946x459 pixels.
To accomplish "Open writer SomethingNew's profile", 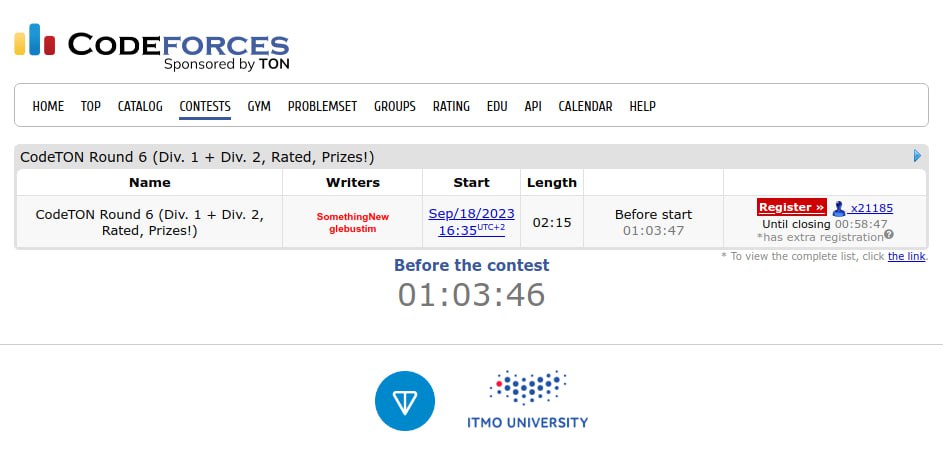I will (353, 216).
